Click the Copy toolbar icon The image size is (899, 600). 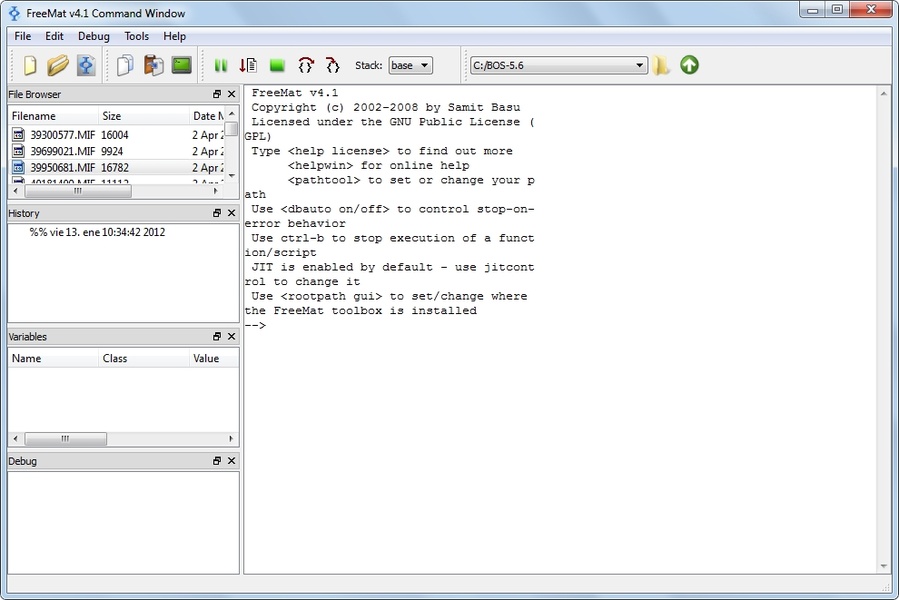125,65
